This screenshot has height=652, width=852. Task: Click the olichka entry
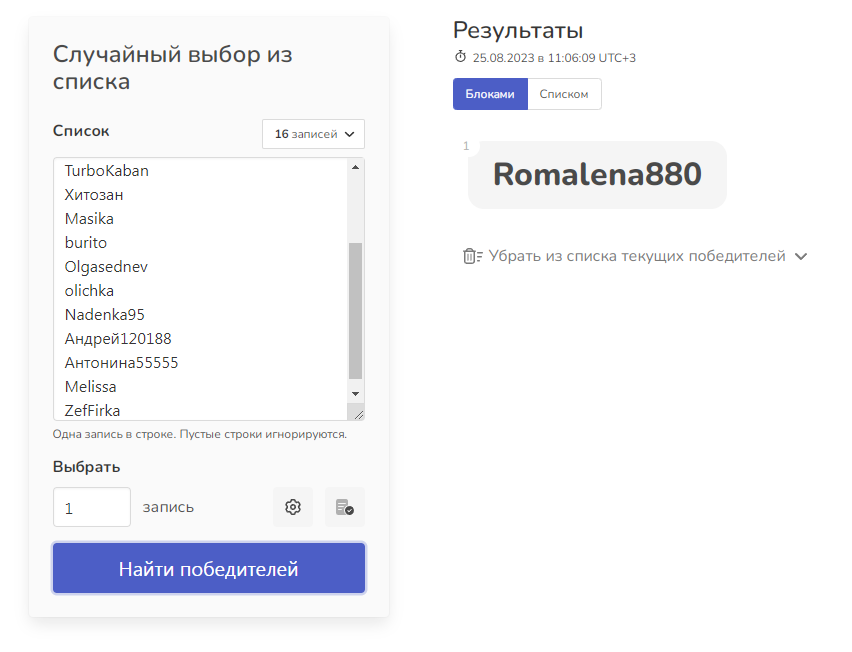tap(89, 291)
